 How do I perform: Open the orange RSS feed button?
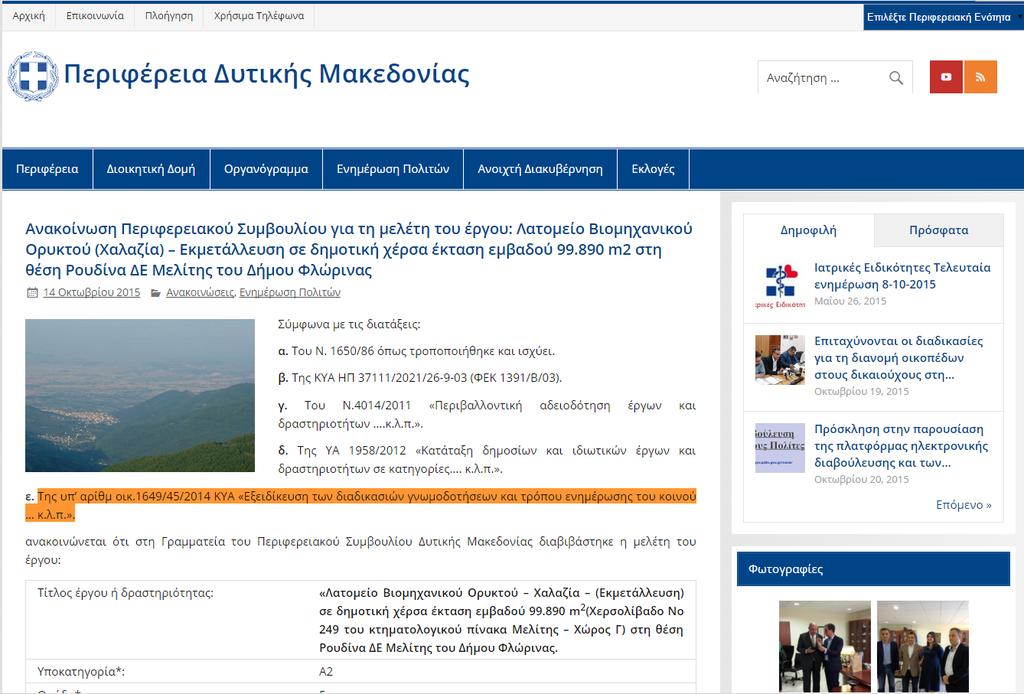tap(980, 77)
